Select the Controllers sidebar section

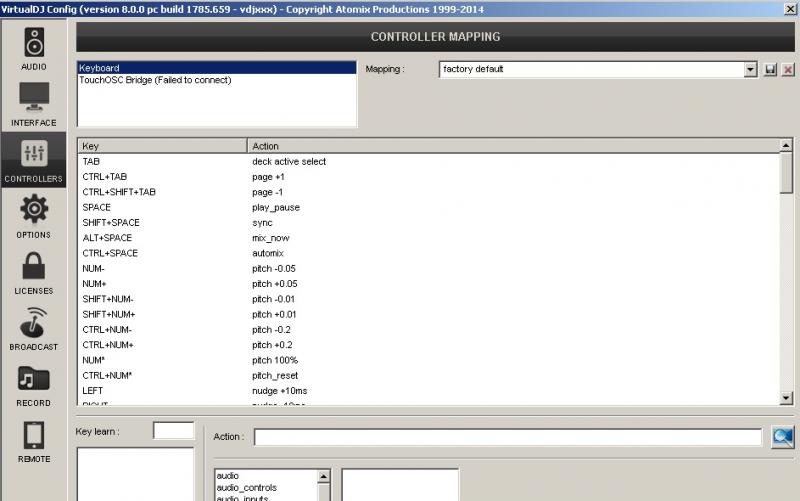pos(34,160)
